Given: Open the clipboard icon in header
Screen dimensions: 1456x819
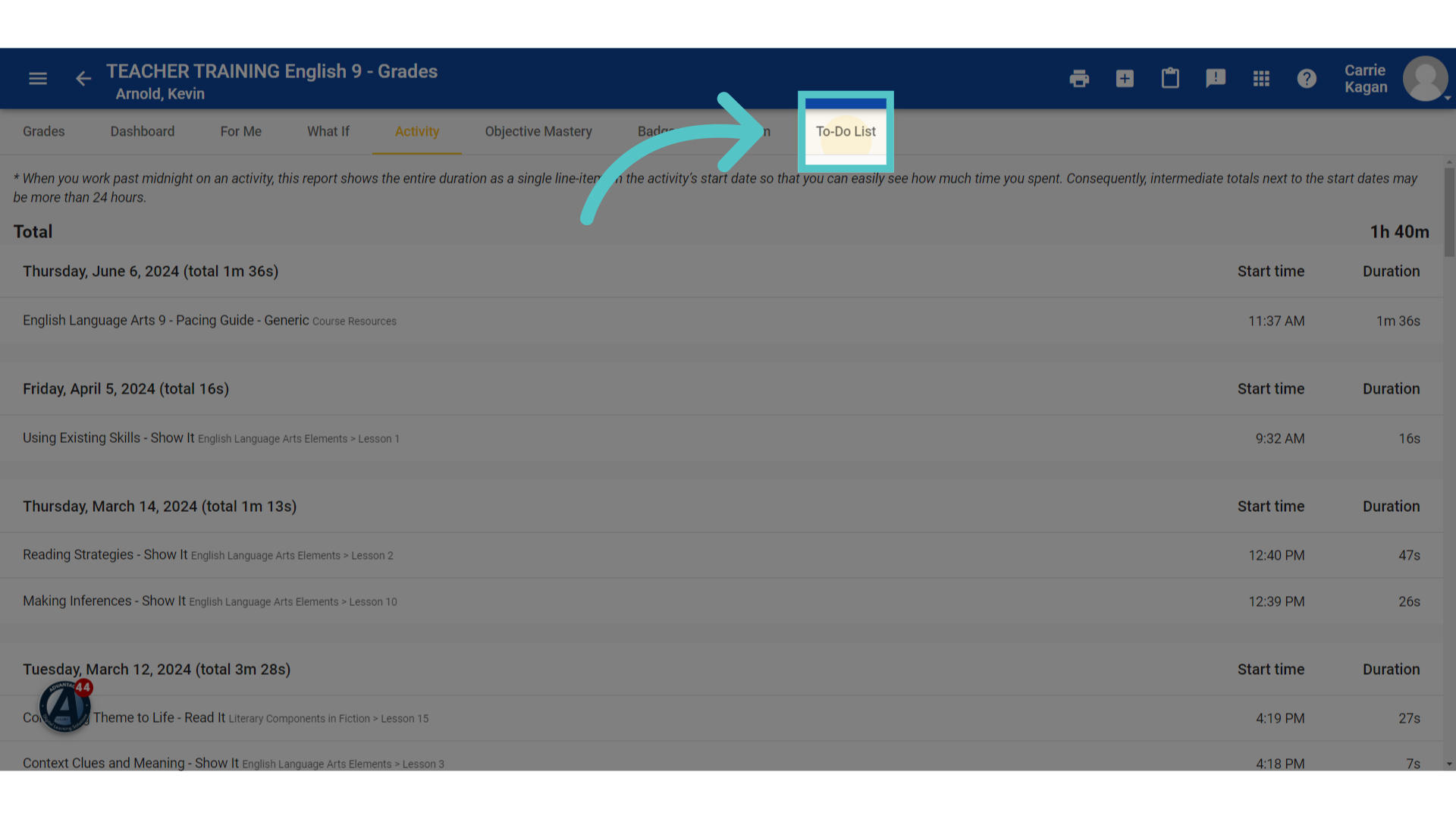Looking at the screenshot, I should 1170,78.
